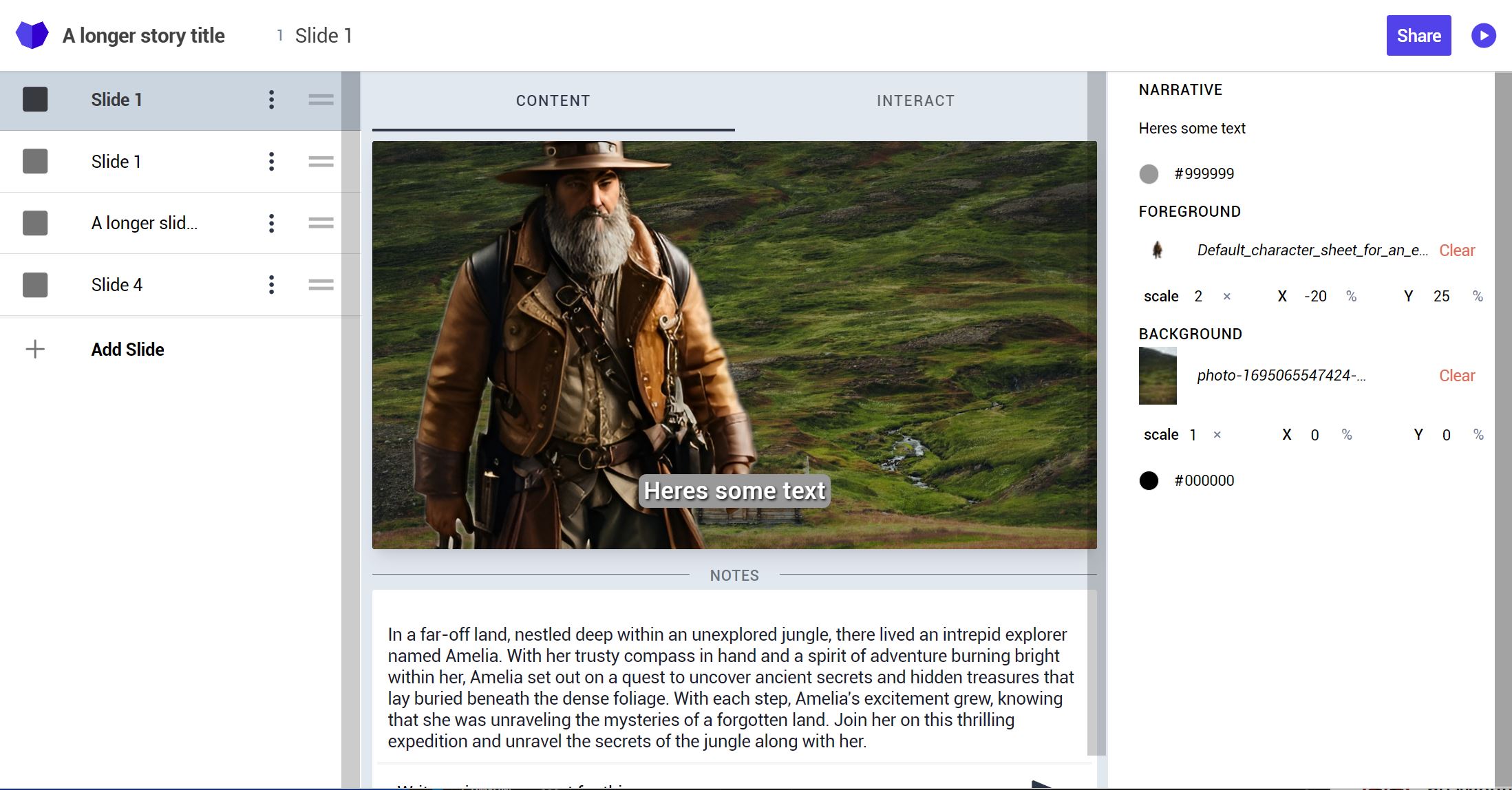Click the purple app logo icon top left

tap(29, 35)
